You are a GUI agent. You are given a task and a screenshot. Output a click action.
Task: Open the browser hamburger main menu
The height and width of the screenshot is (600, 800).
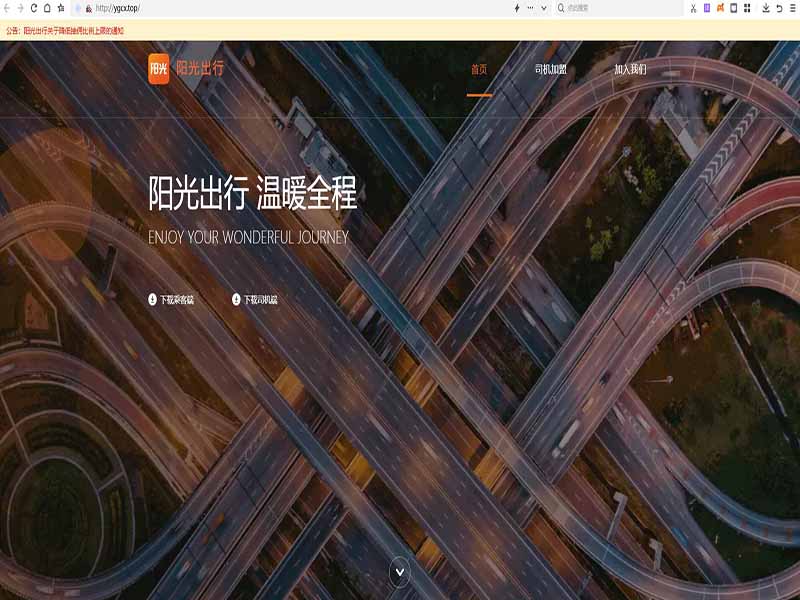(792, 8)
